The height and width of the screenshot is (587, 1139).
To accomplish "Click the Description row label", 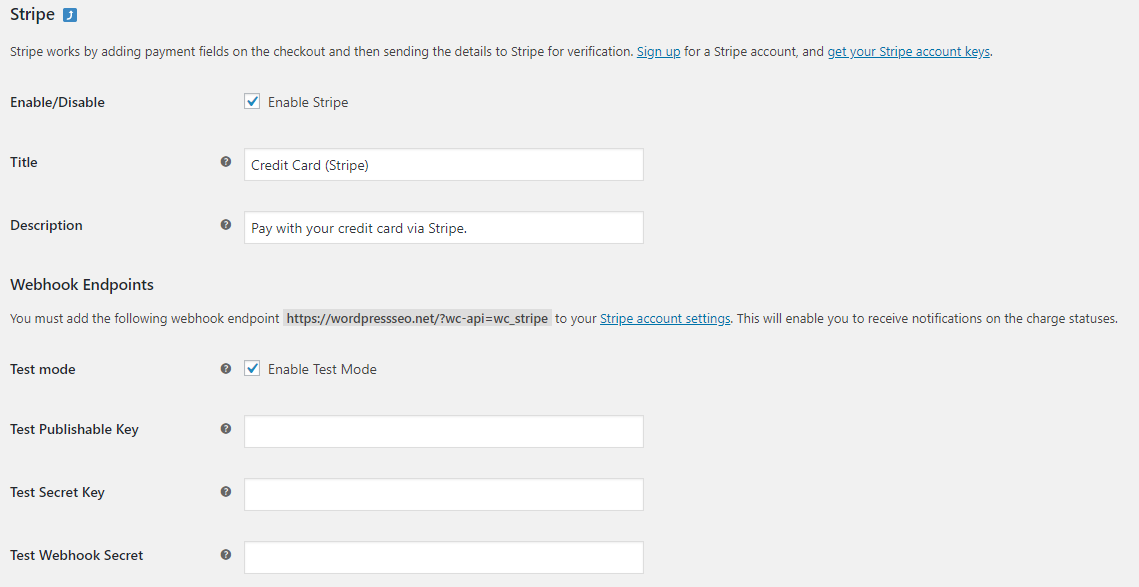I will pos(46,225).
